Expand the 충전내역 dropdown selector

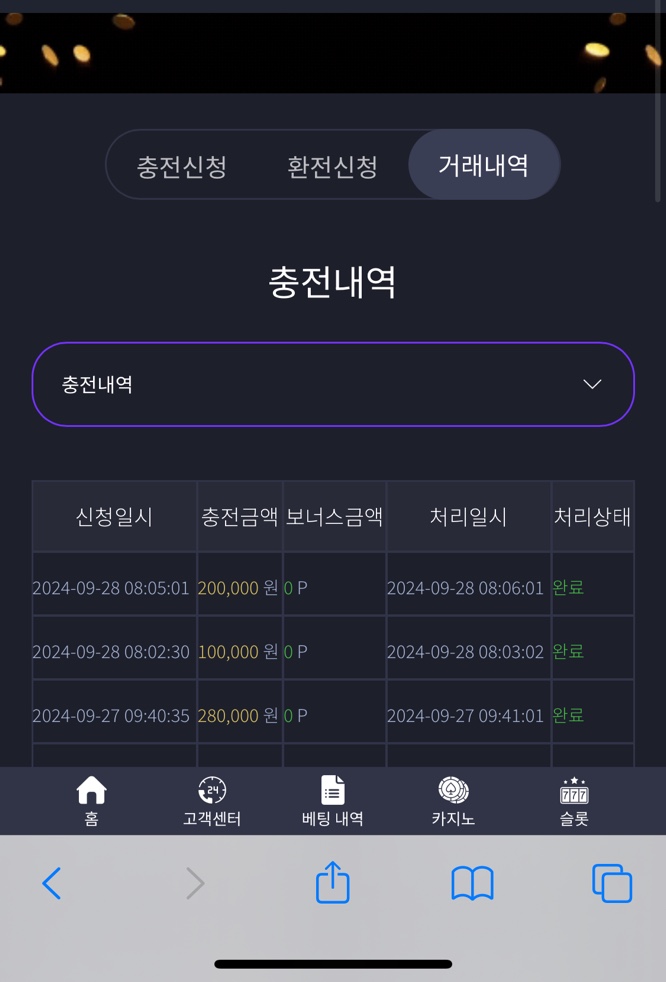(333, 384)
